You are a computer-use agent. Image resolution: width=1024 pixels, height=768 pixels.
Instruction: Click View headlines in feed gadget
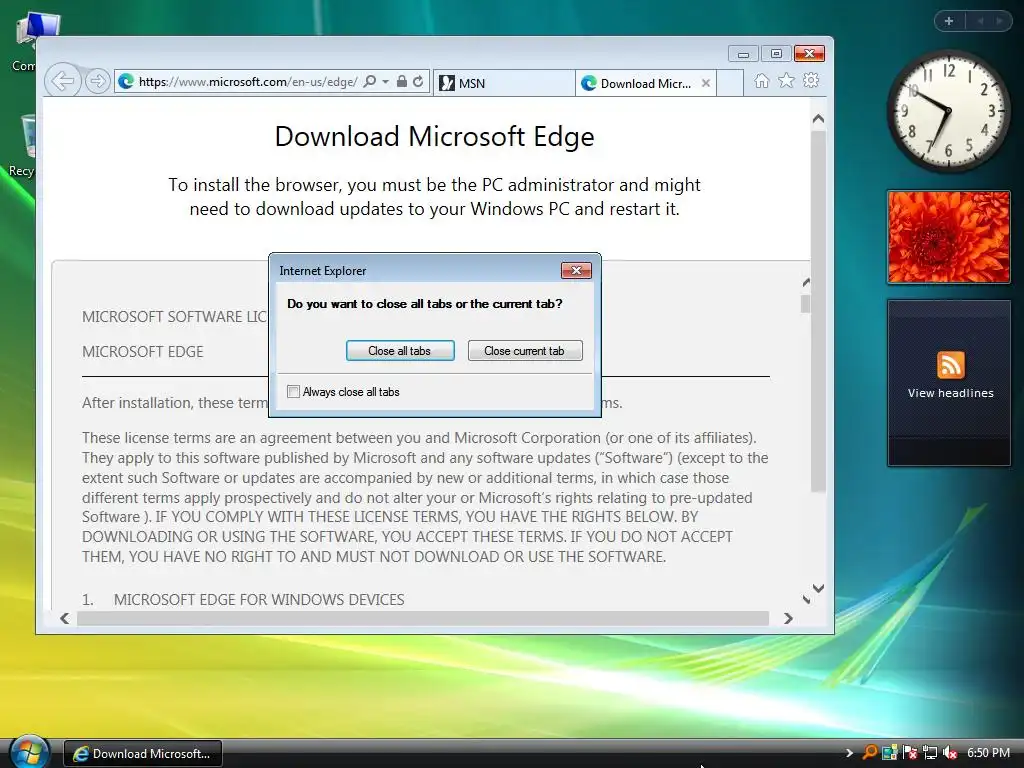coord(950,393)
